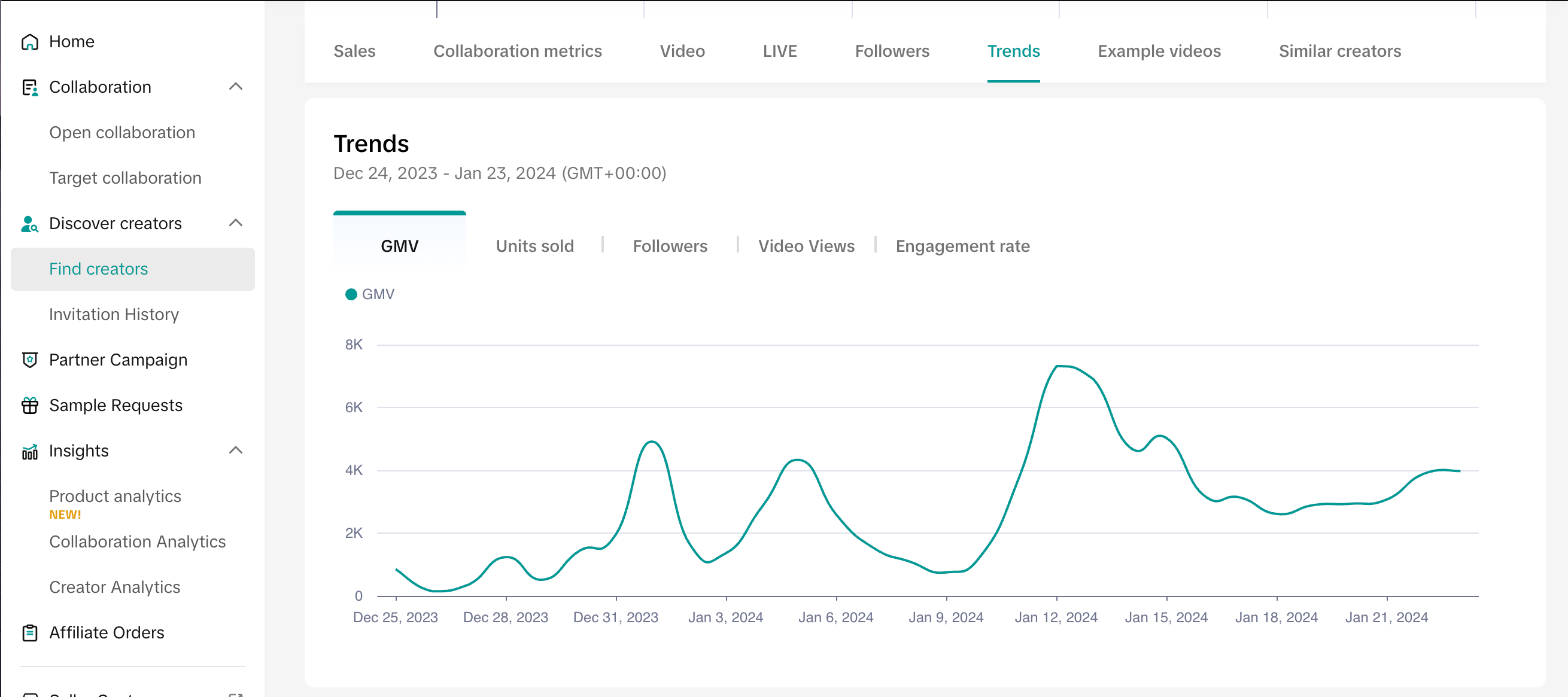Click the Affiliate Orders clipboard icon
The height and width of the screenshot is (697, 1568).
tap(29, 632)
